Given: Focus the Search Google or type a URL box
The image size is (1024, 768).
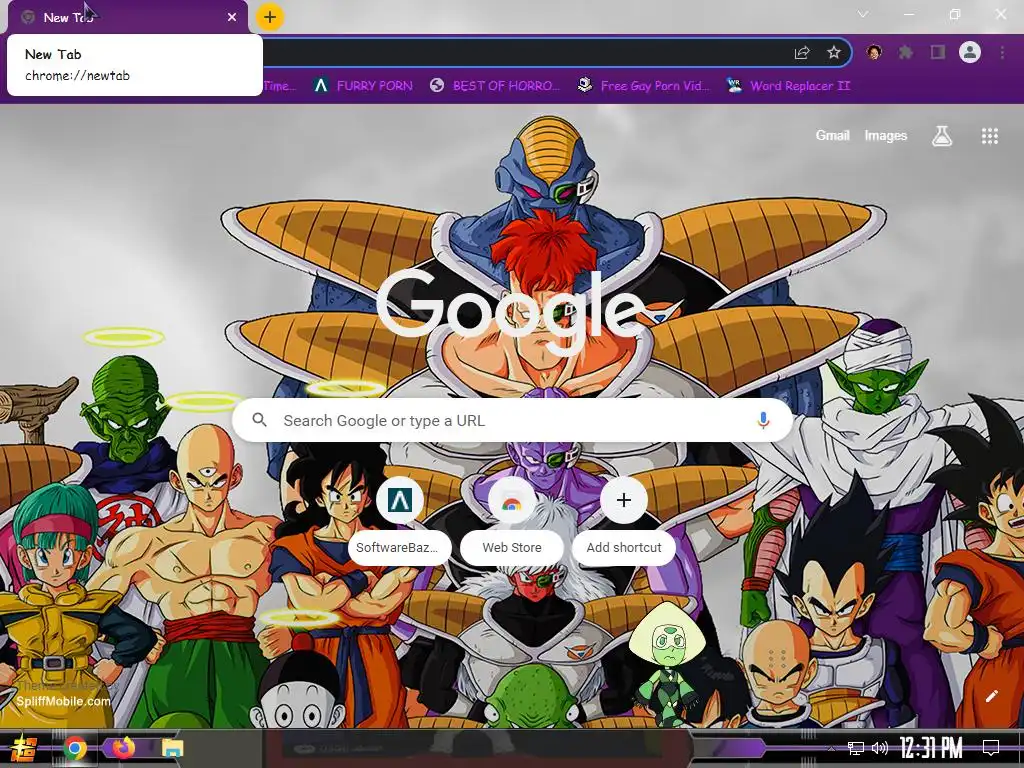Looking at the screenshot, I should coord(513,421).
